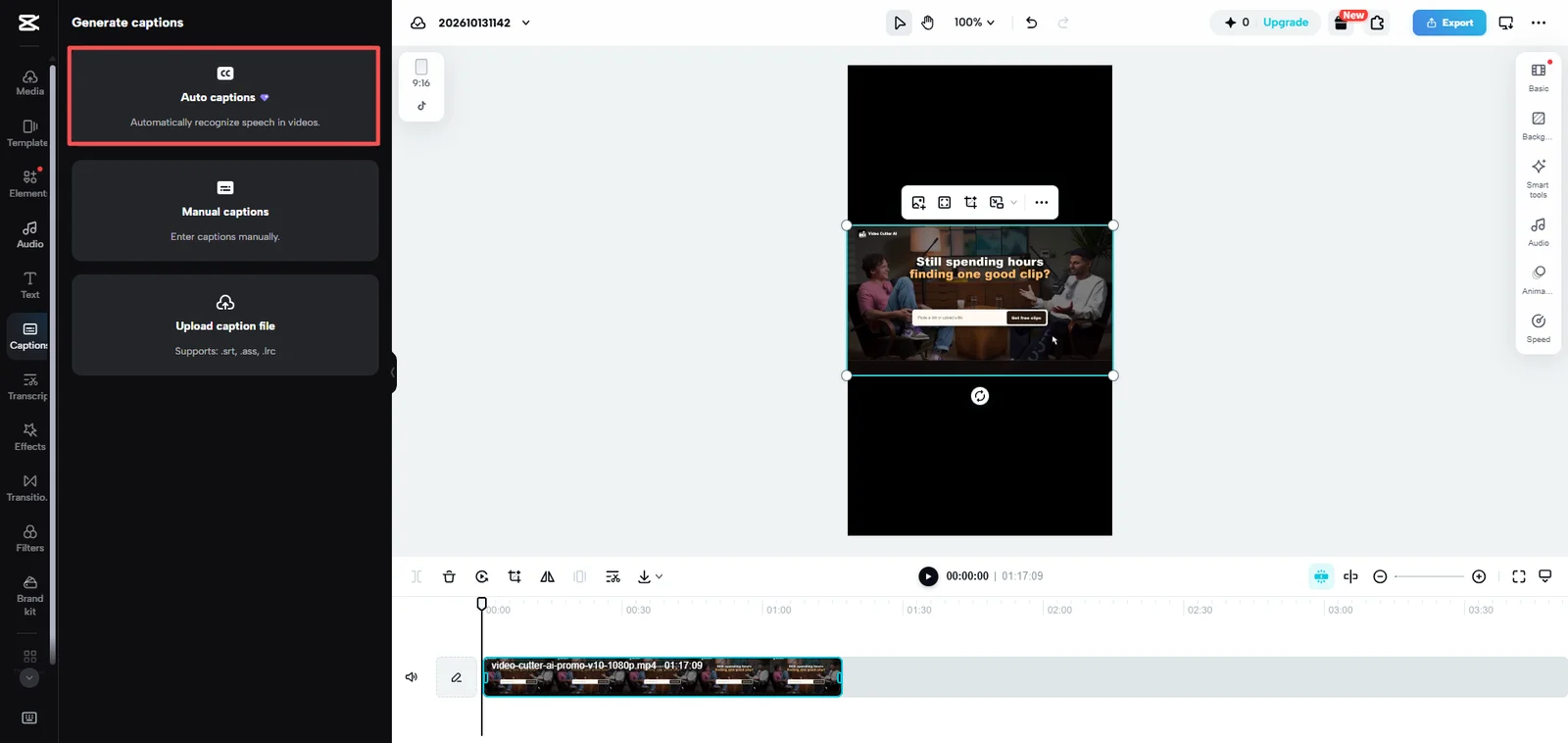This screenshot has height=743, width=1568.
Task: Mirror the clip with flip icon
Action: coord(547,576)
